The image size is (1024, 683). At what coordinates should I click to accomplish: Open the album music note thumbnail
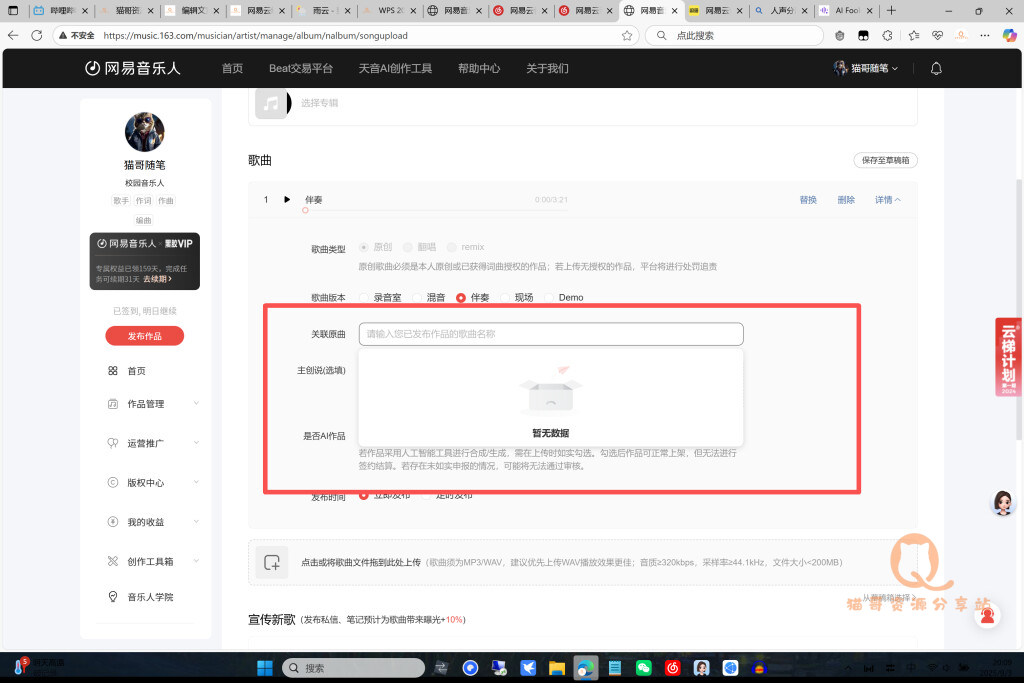[270, 103]
